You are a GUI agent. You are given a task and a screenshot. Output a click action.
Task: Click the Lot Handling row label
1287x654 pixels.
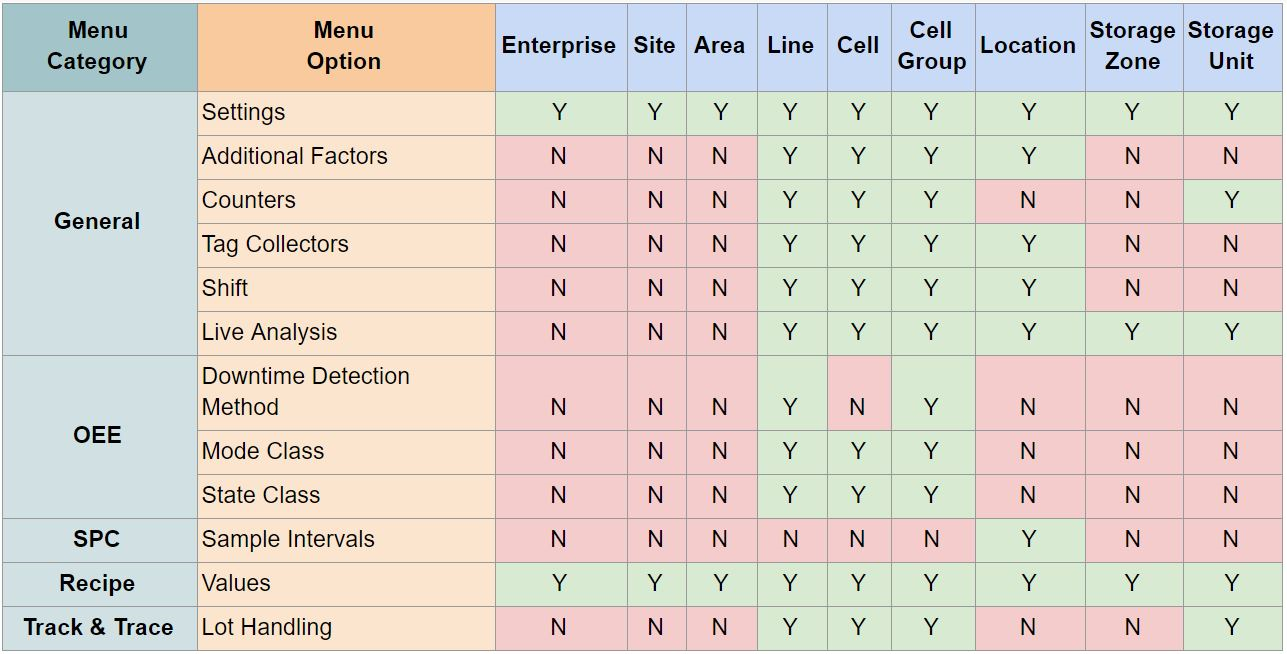267,627
